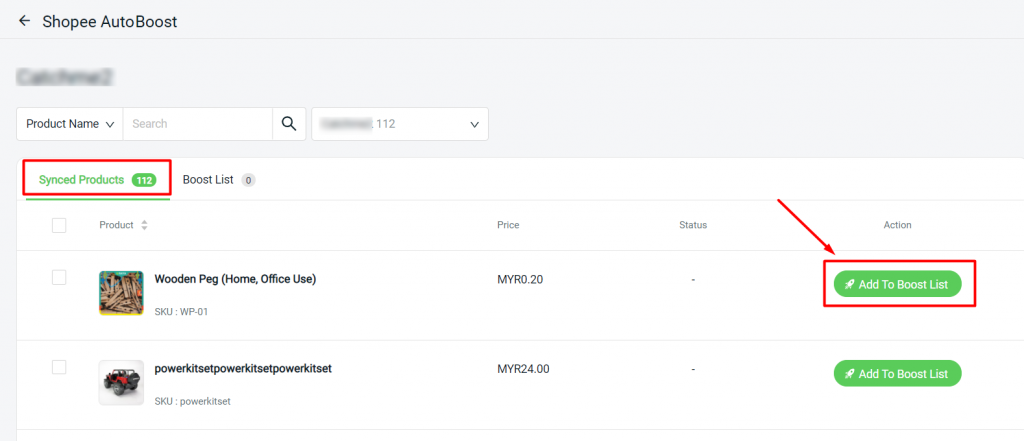The width and height of the screenshot is (1024, 441).
Task: Select the powerkitset row checkbox
Action: tap(59, 367)
